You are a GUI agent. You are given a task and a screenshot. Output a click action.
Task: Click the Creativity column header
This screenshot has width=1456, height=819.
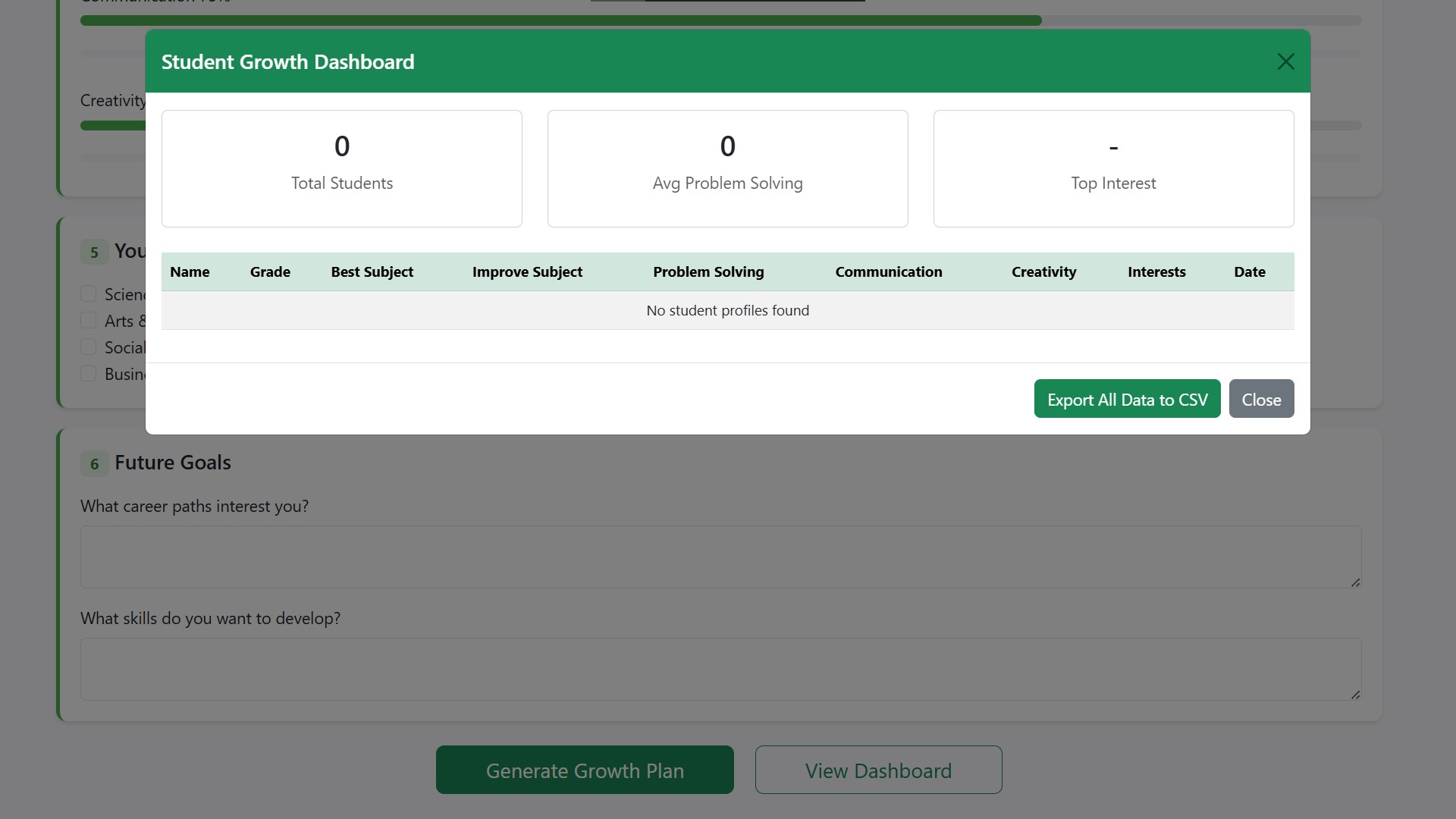click(x=1043, y=271)
